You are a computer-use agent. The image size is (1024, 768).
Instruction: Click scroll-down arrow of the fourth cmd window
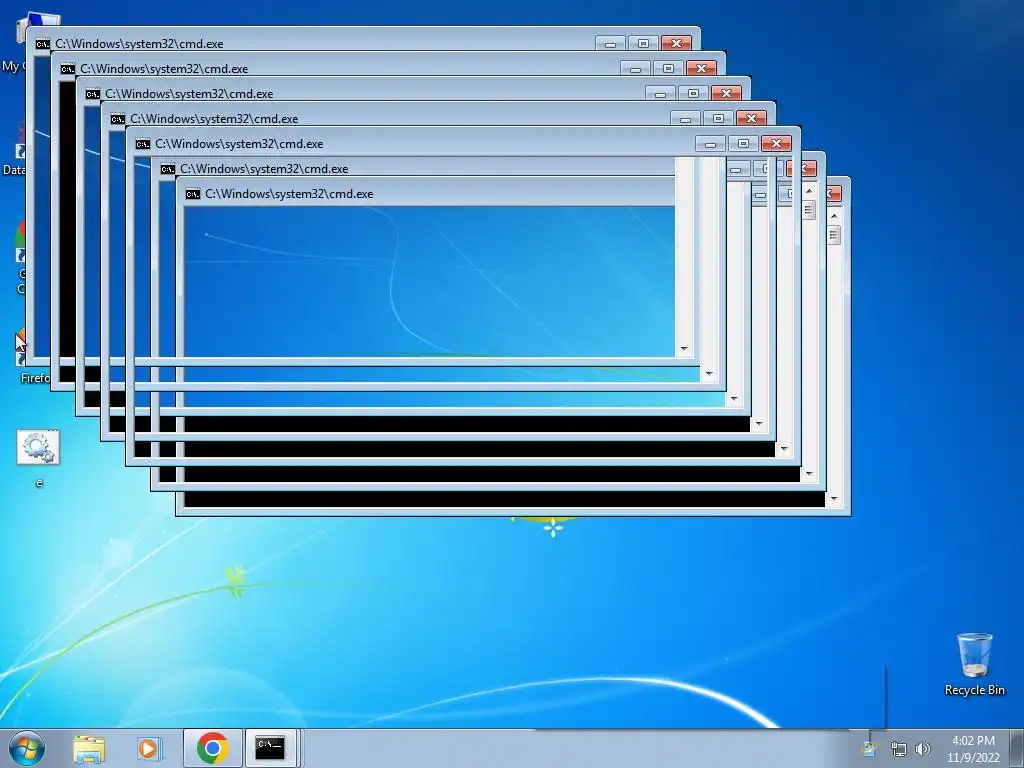(x=759, y=424)
